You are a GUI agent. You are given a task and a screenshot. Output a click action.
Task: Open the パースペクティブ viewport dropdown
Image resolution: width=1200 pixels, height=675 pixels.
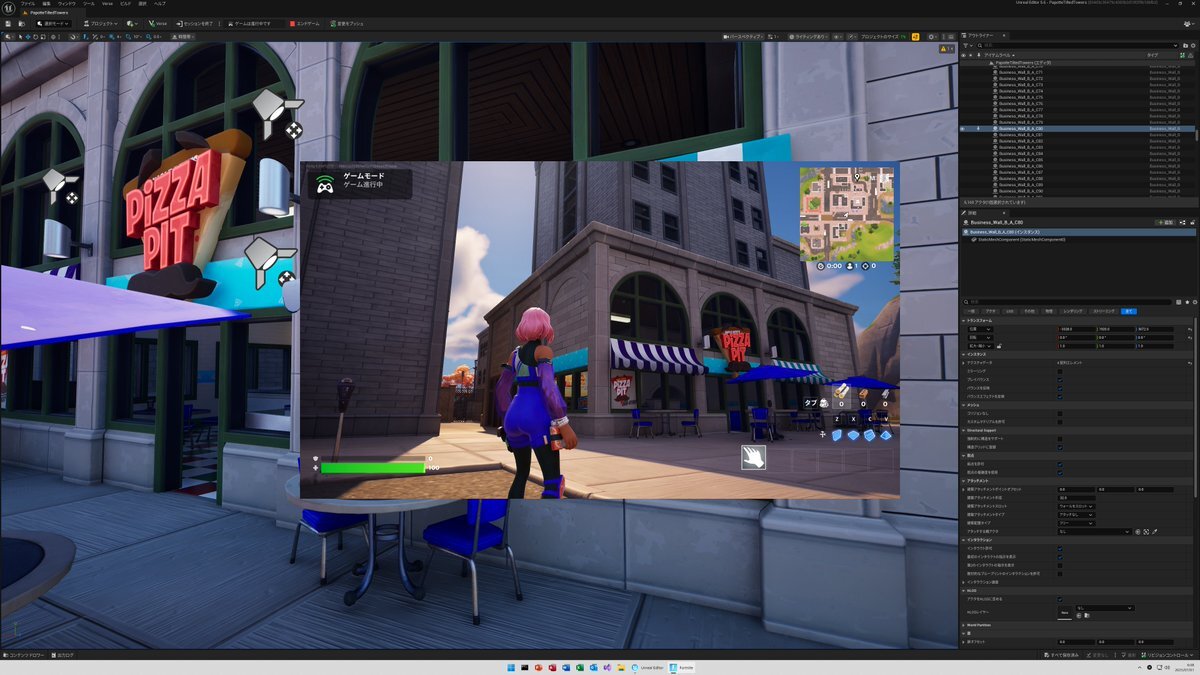click(x=741, y=36)
